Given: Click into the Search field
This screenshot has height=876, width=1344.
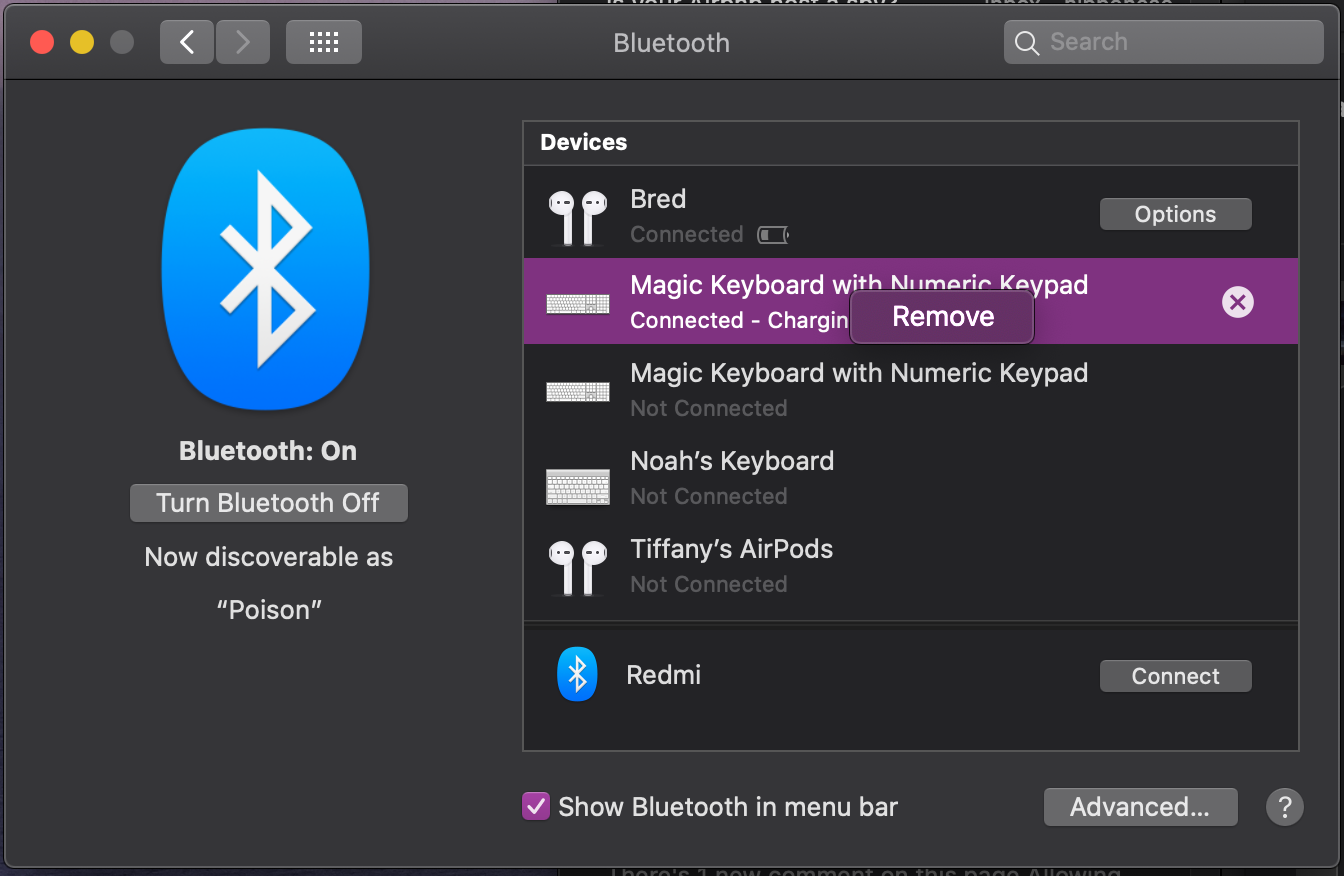Looking at the screenshot, I should pos(1163,42).
